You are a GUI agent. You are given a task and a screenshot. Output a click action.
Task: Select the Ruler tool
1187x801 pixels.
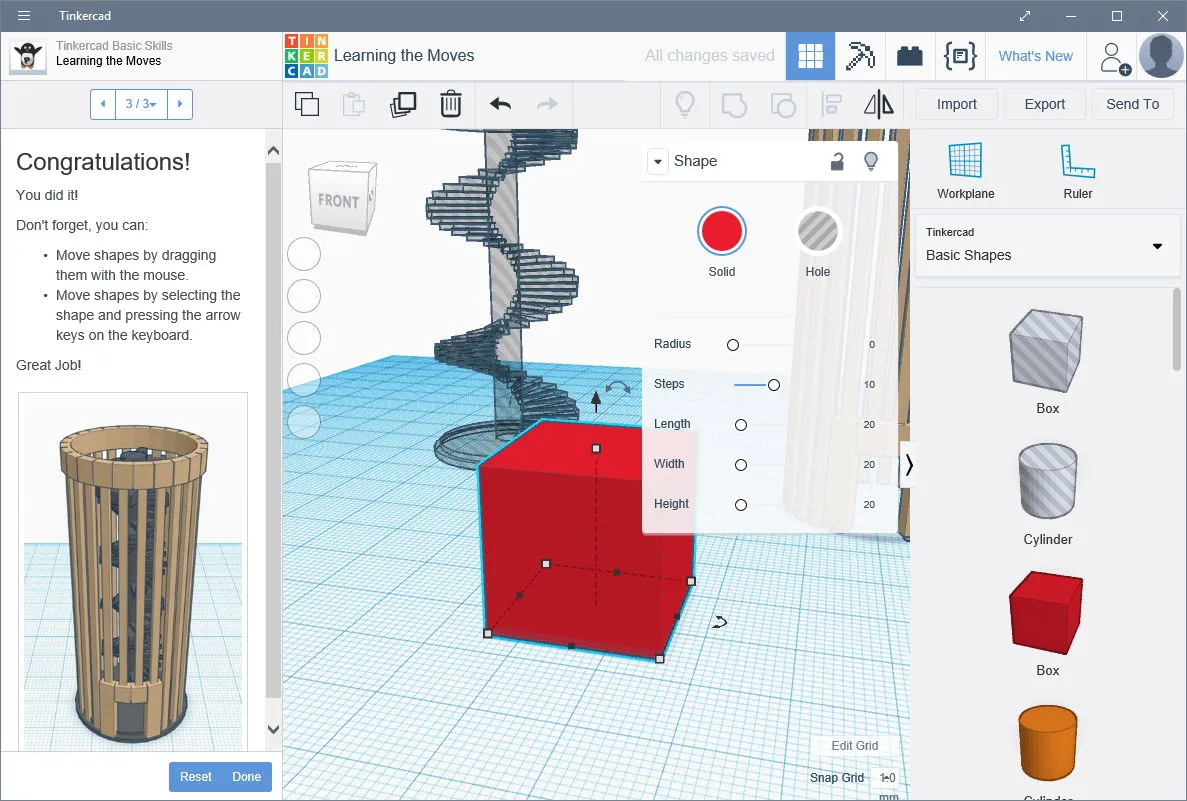tap(1077, 171)
